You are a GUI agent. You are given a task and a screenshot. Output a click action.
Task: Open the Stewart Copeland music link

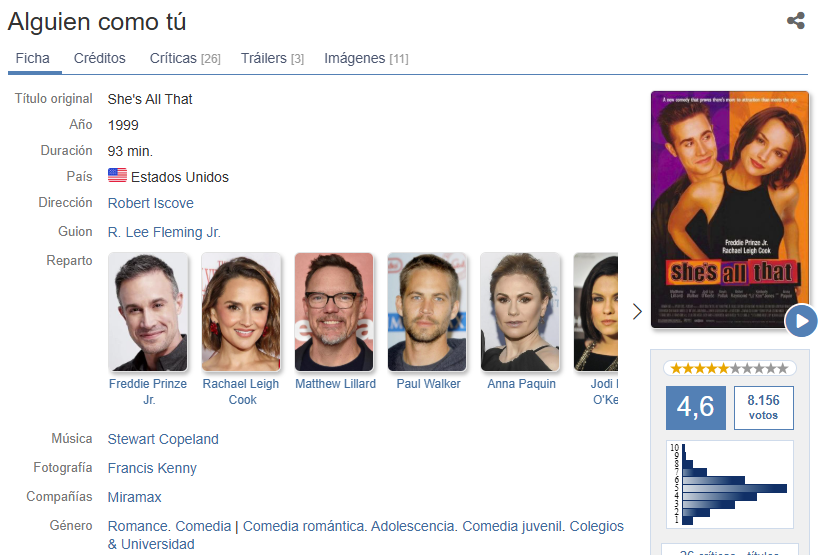[163, 439]
